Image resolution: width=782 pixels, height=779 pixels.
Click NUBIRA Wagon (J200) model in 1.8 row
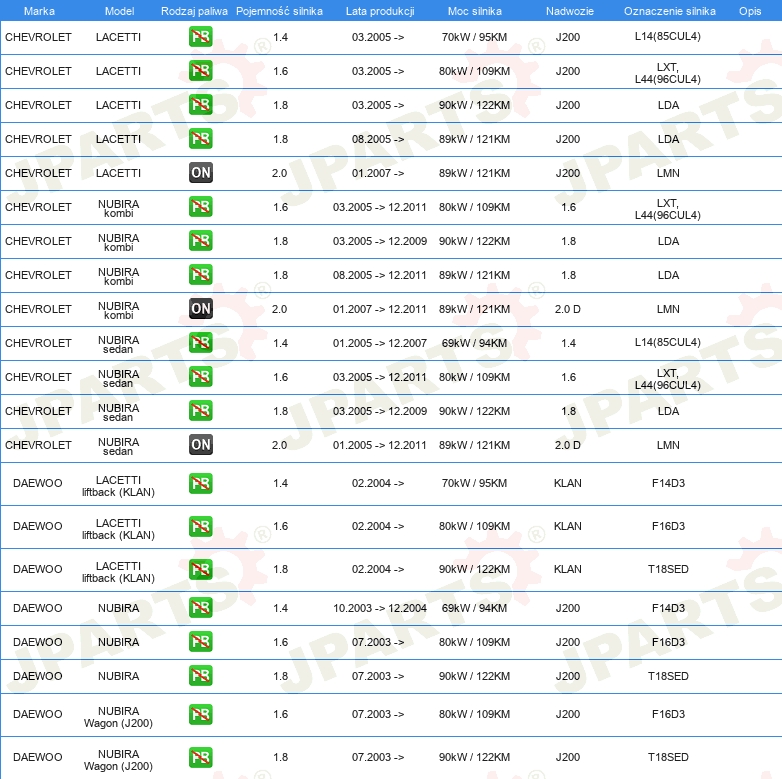click(x=118, y=760)
